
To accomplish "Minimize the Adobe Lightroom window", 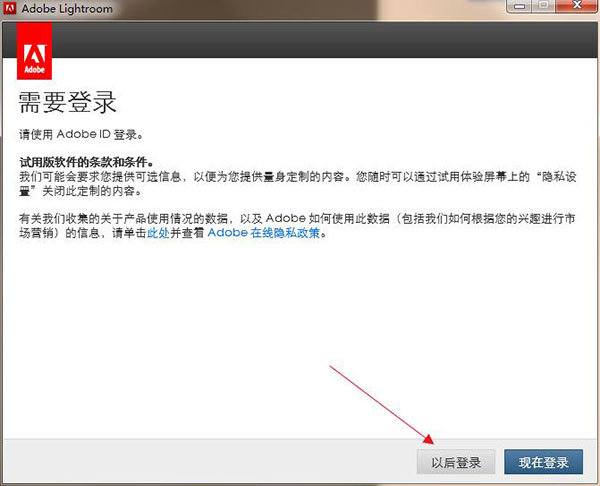I will [519, 7].
